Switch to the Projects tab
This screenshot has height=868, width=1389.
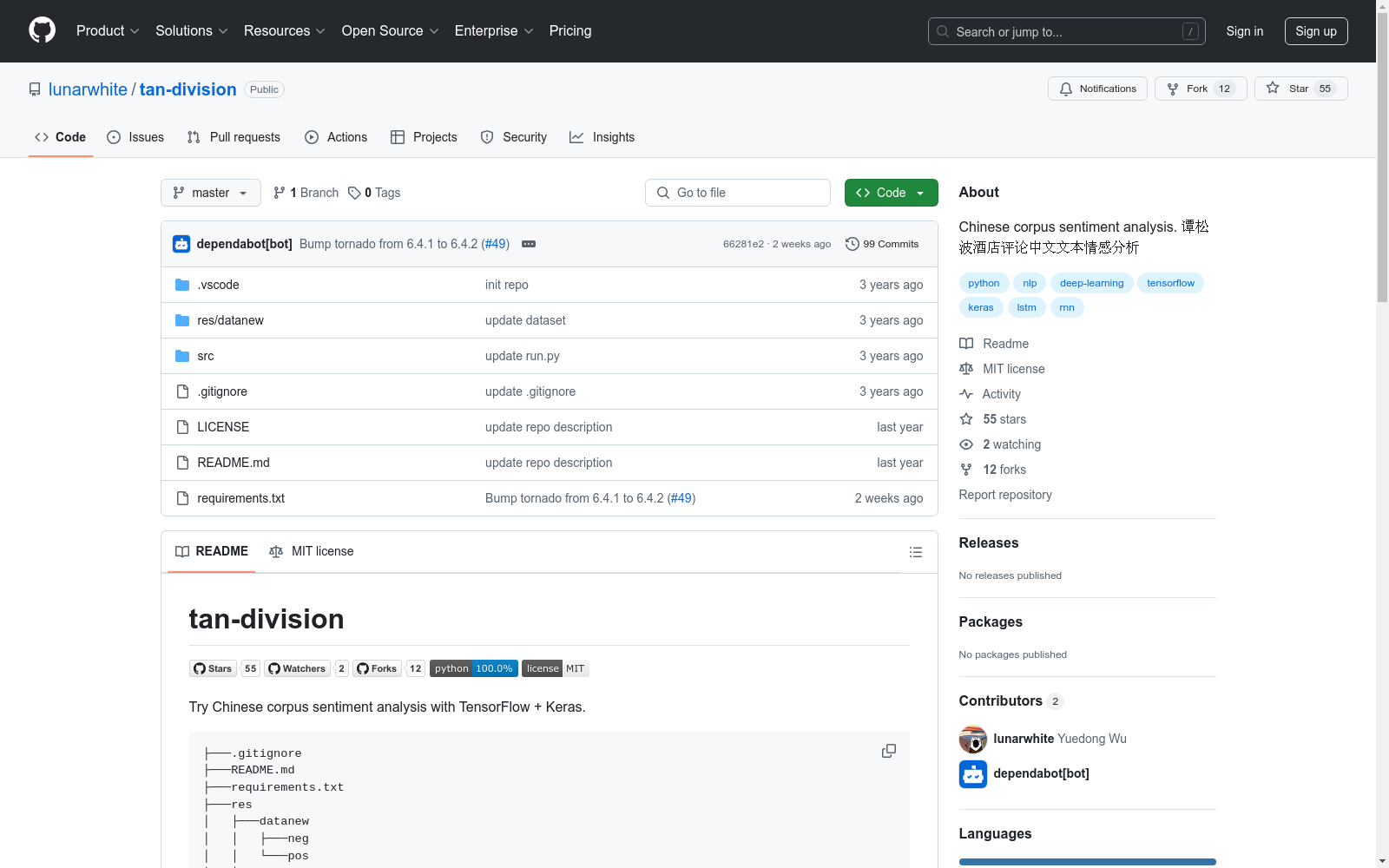(x=424, y=137)
